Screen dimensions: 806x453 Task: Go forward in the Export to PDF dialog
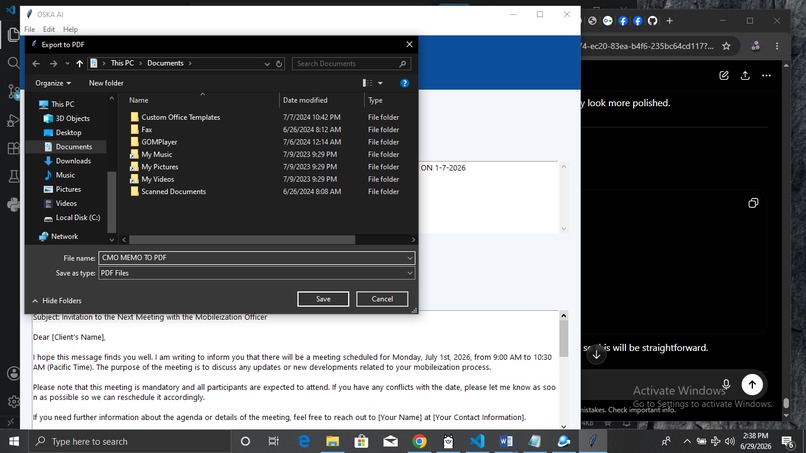pyautogui.click(x=53, y=64)
